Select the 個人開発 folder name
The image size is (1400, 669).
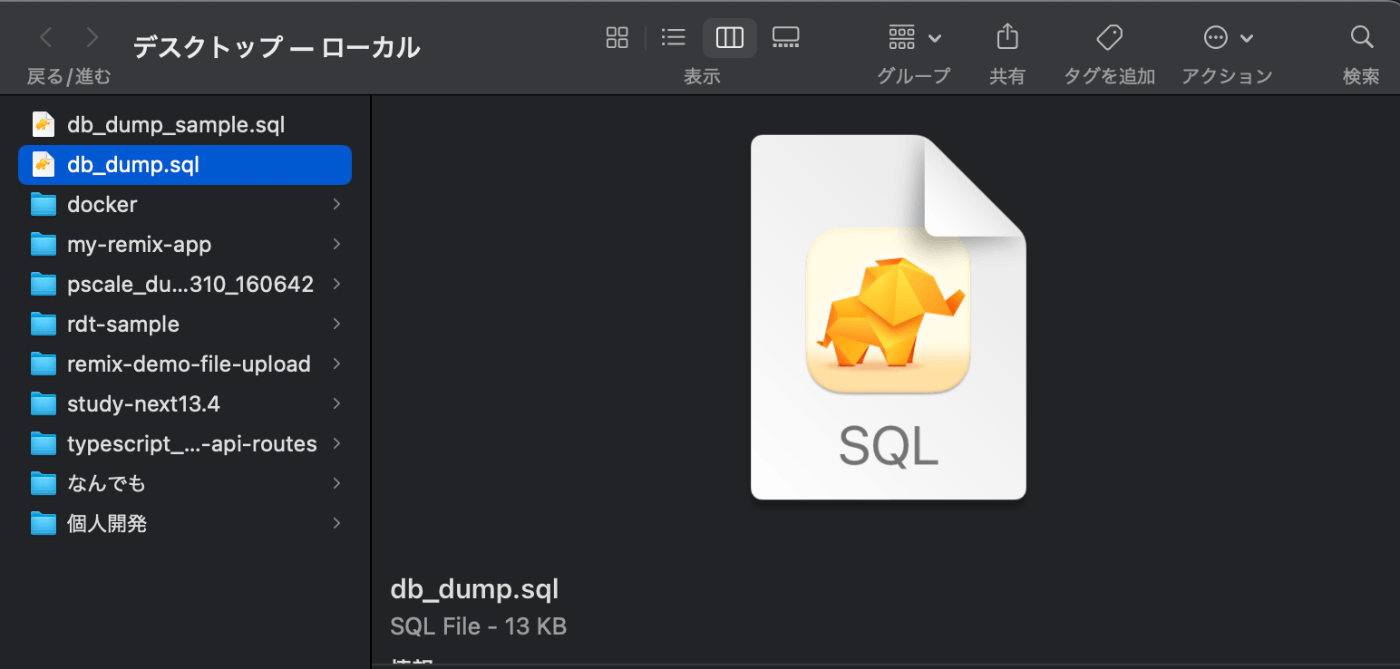tap(107, 523)
